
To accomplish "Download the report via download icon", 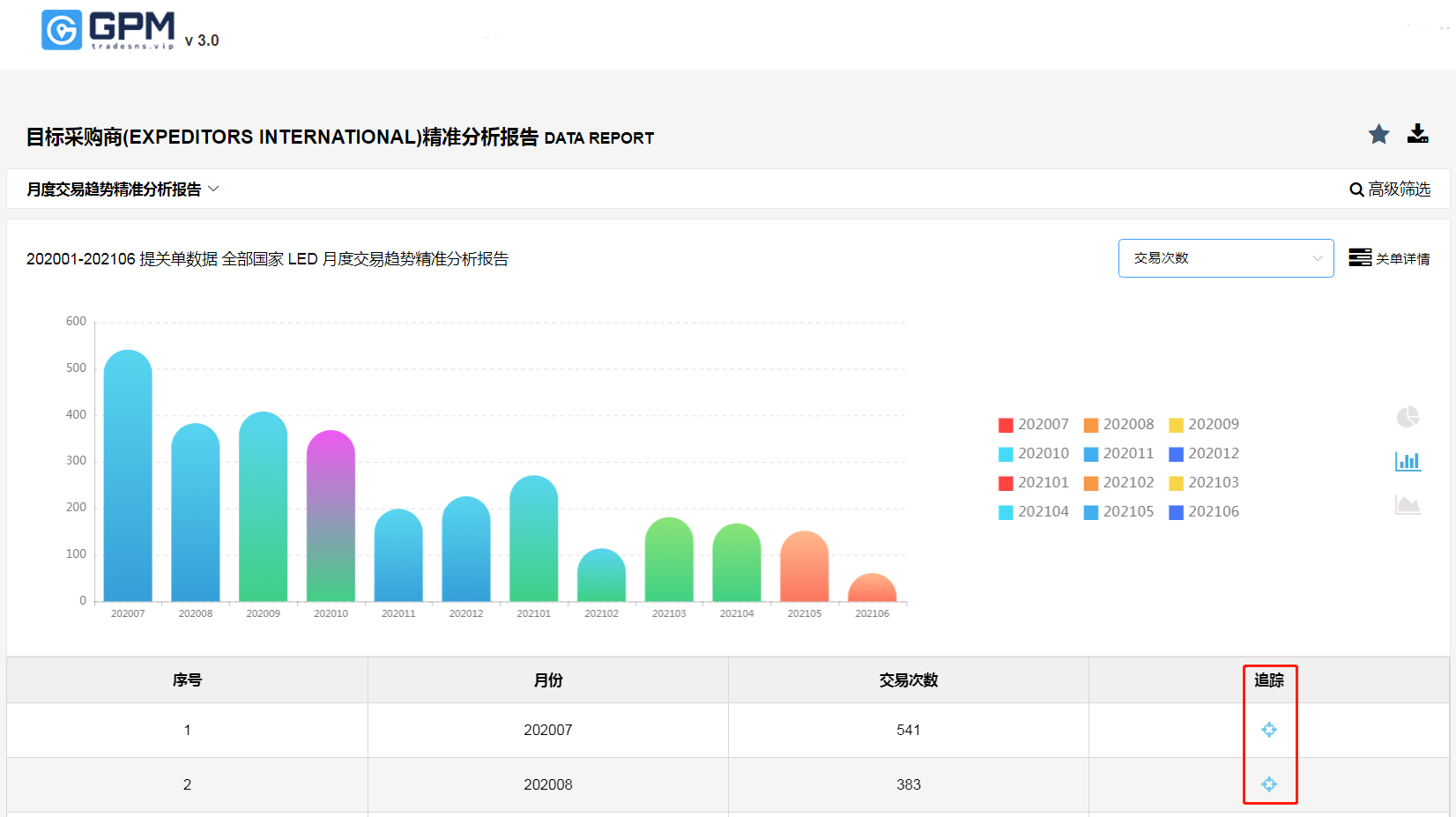I will coord(1417,134).
